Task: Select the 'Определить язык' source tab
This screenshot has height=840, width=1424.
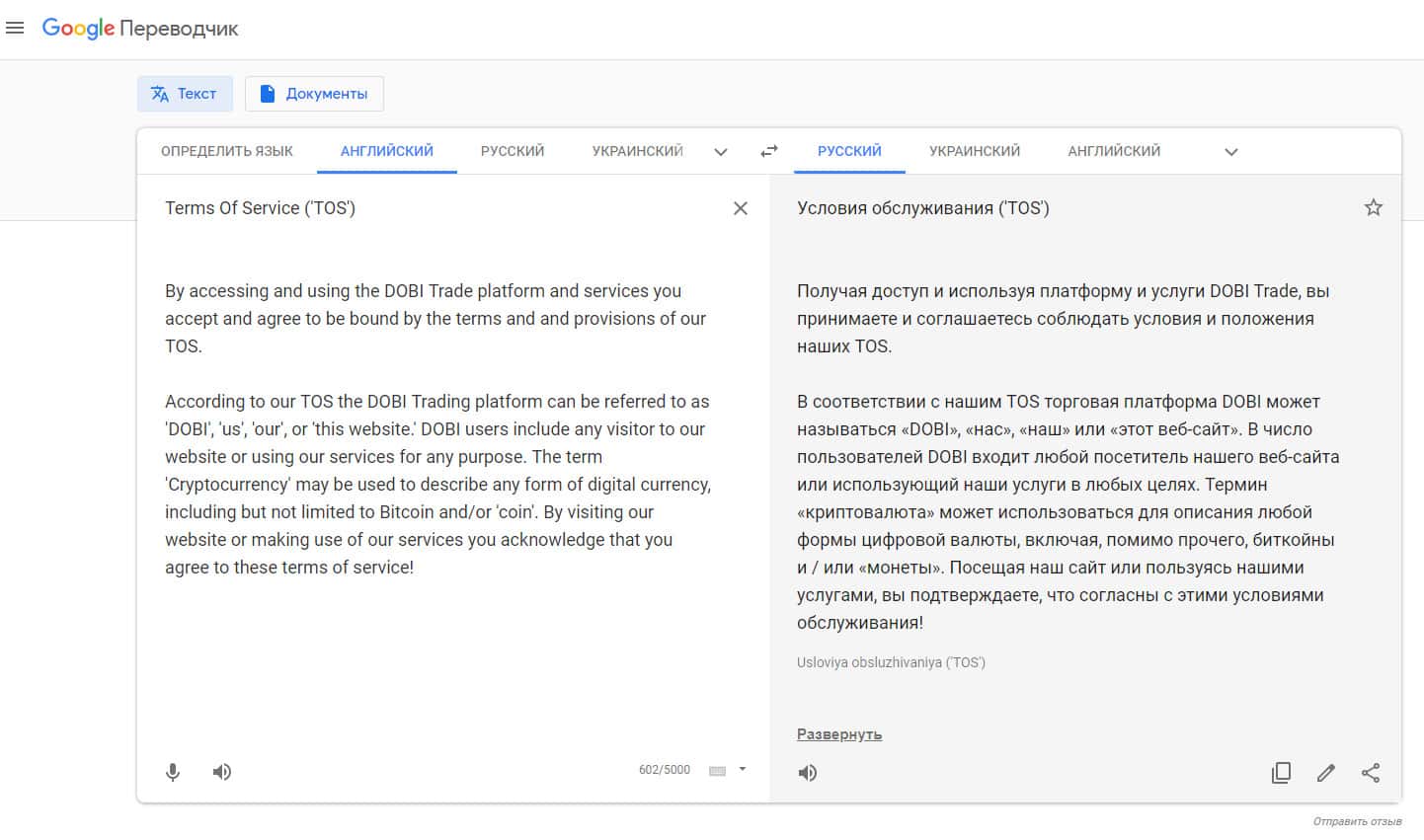Action: (227, 151)
